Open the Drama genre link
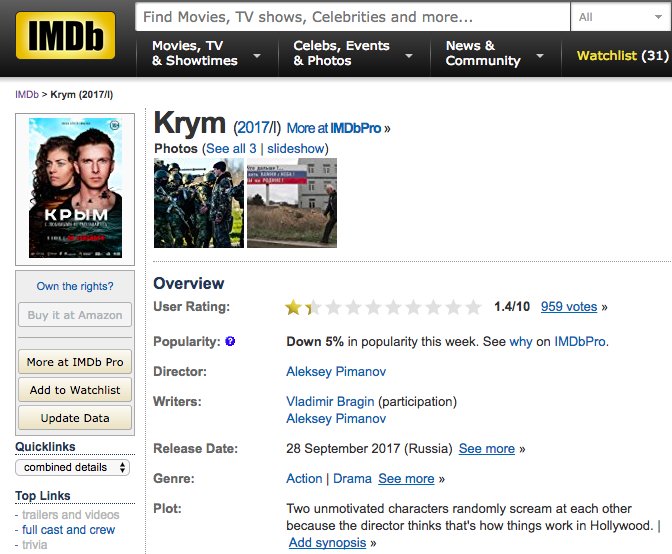Image resolution: width=672 pixels, height=554 pixels. (352, 479)
